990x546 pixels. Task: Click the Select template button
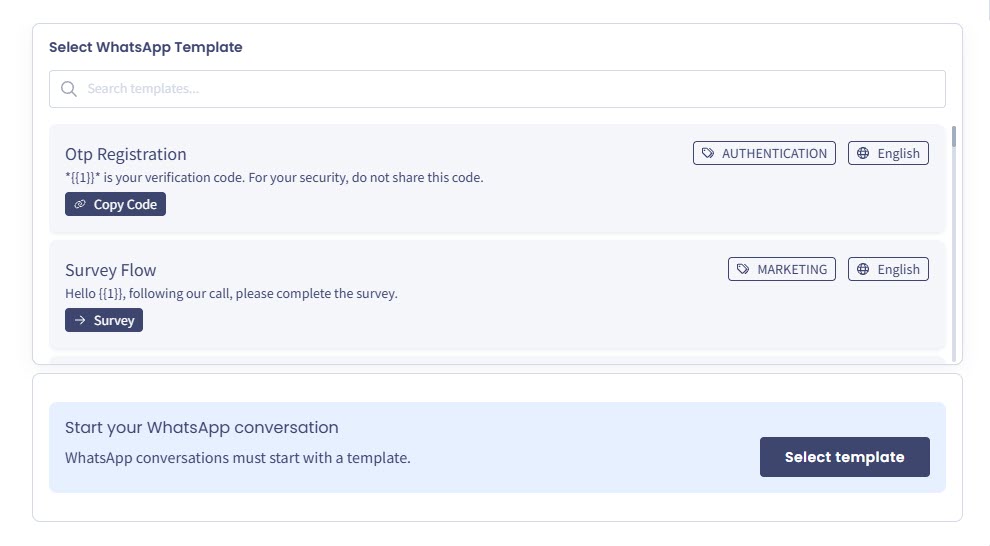[x=845, y=457]
